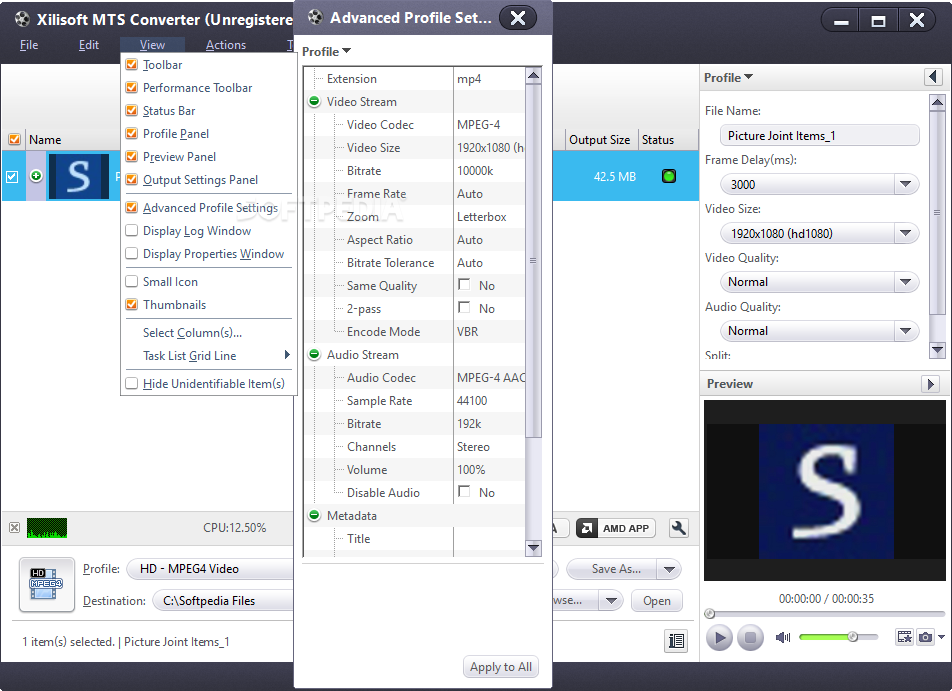This screenshot has width=952, height=691.
Task: Select the Video Codec MPEG-4 value
Action: [x=478, y=124]
